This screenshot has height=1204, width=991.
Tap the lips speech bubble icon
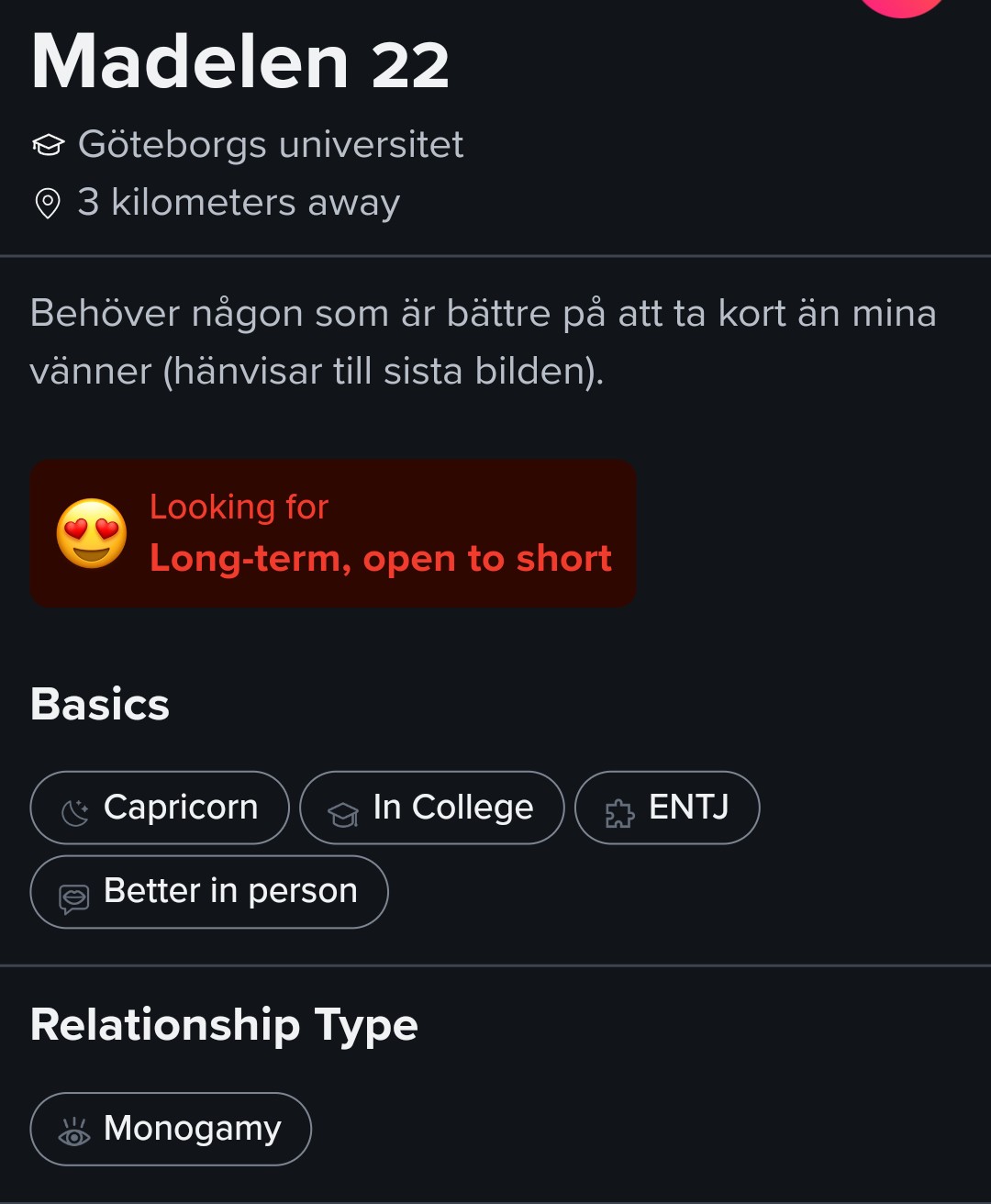pyautogui.click(x=74, y=897)
